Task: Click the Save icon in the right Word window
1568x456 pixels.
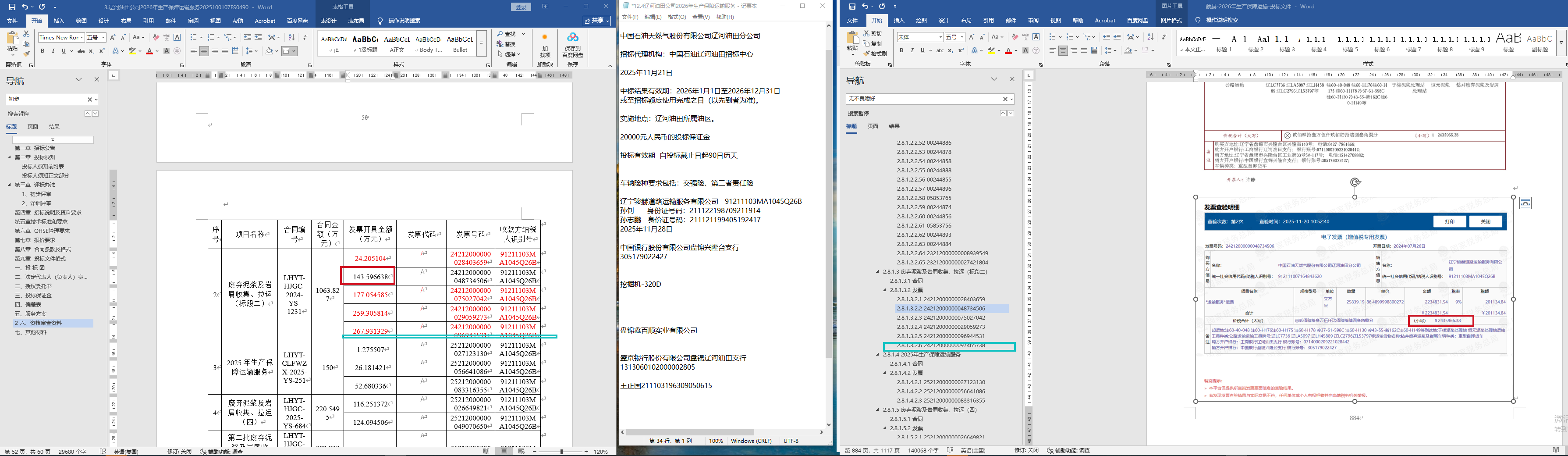Action: 851,7
